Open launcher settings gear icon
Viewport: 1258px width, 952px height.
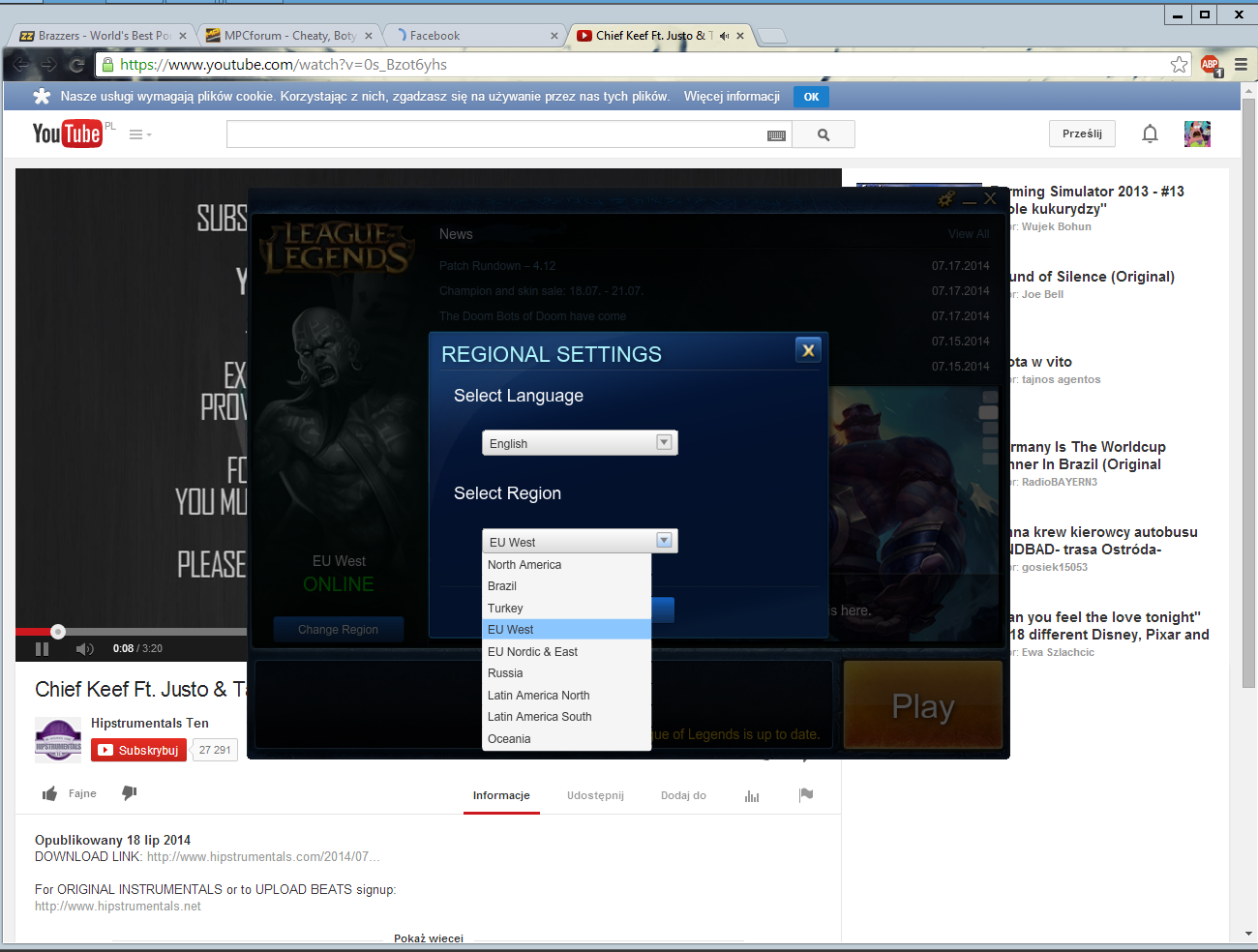click(x=946, y=198)
